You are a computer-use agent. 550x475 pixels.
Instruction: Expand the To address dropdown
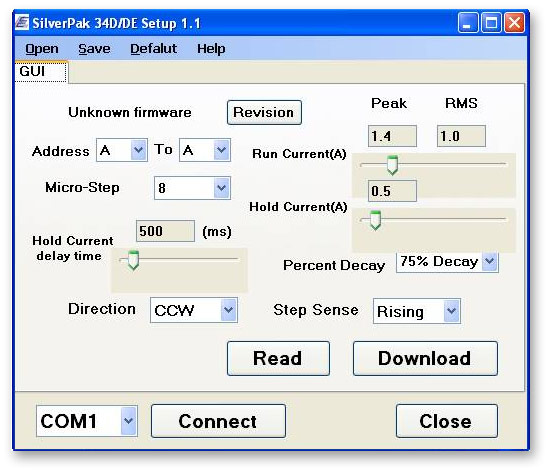[x=205, y=150]
